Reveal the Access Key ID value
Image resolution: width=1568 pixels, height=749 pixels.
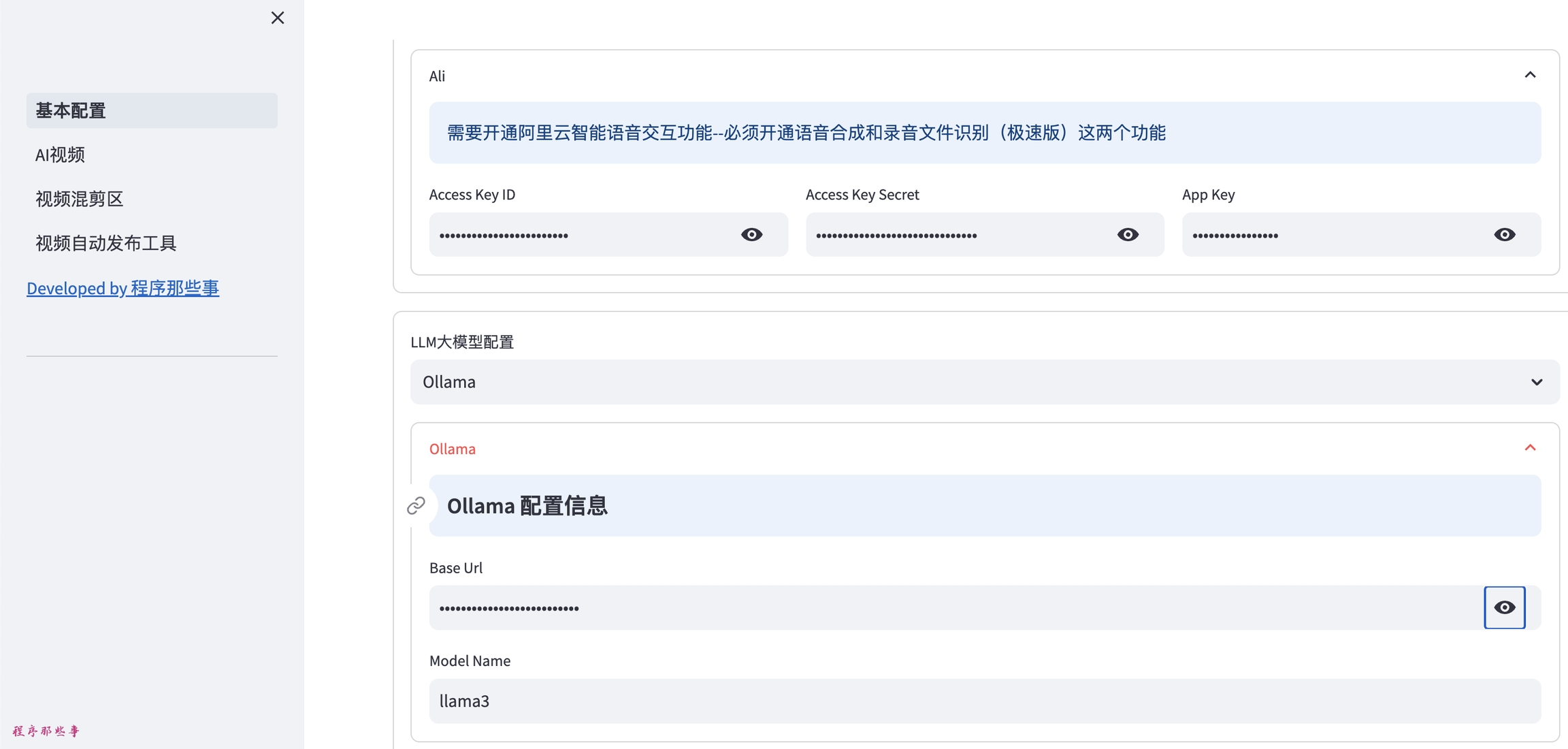coord(751,235)
